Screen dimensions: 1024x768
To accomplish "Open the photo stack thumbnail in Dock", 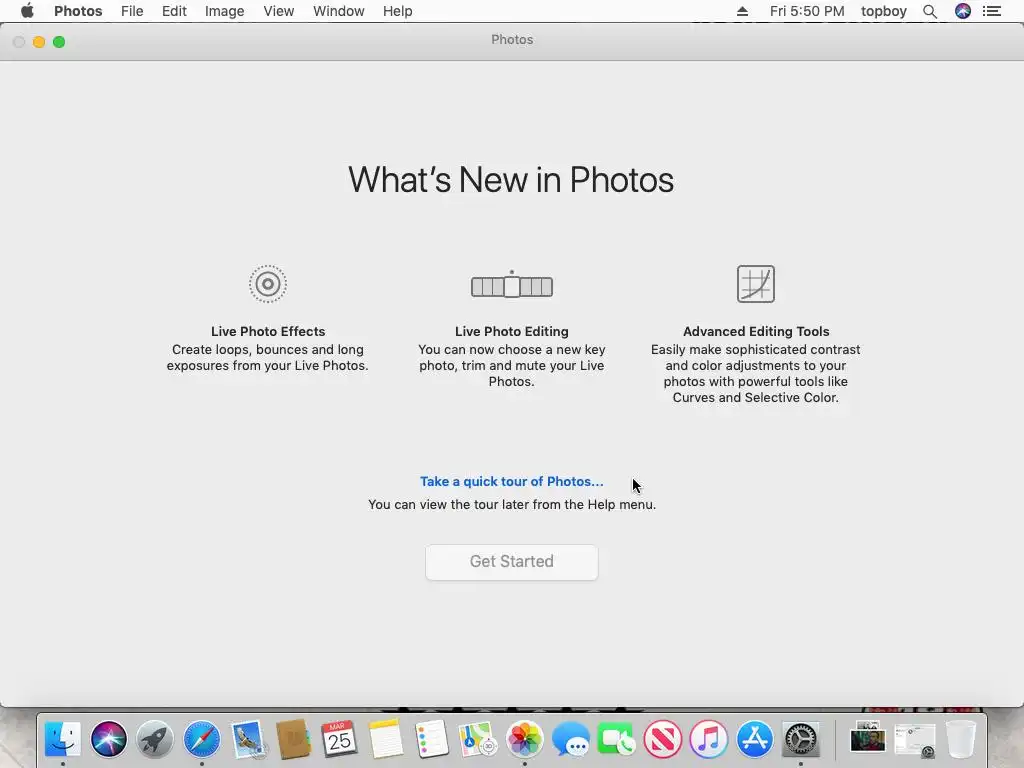I will coord(868,739).
